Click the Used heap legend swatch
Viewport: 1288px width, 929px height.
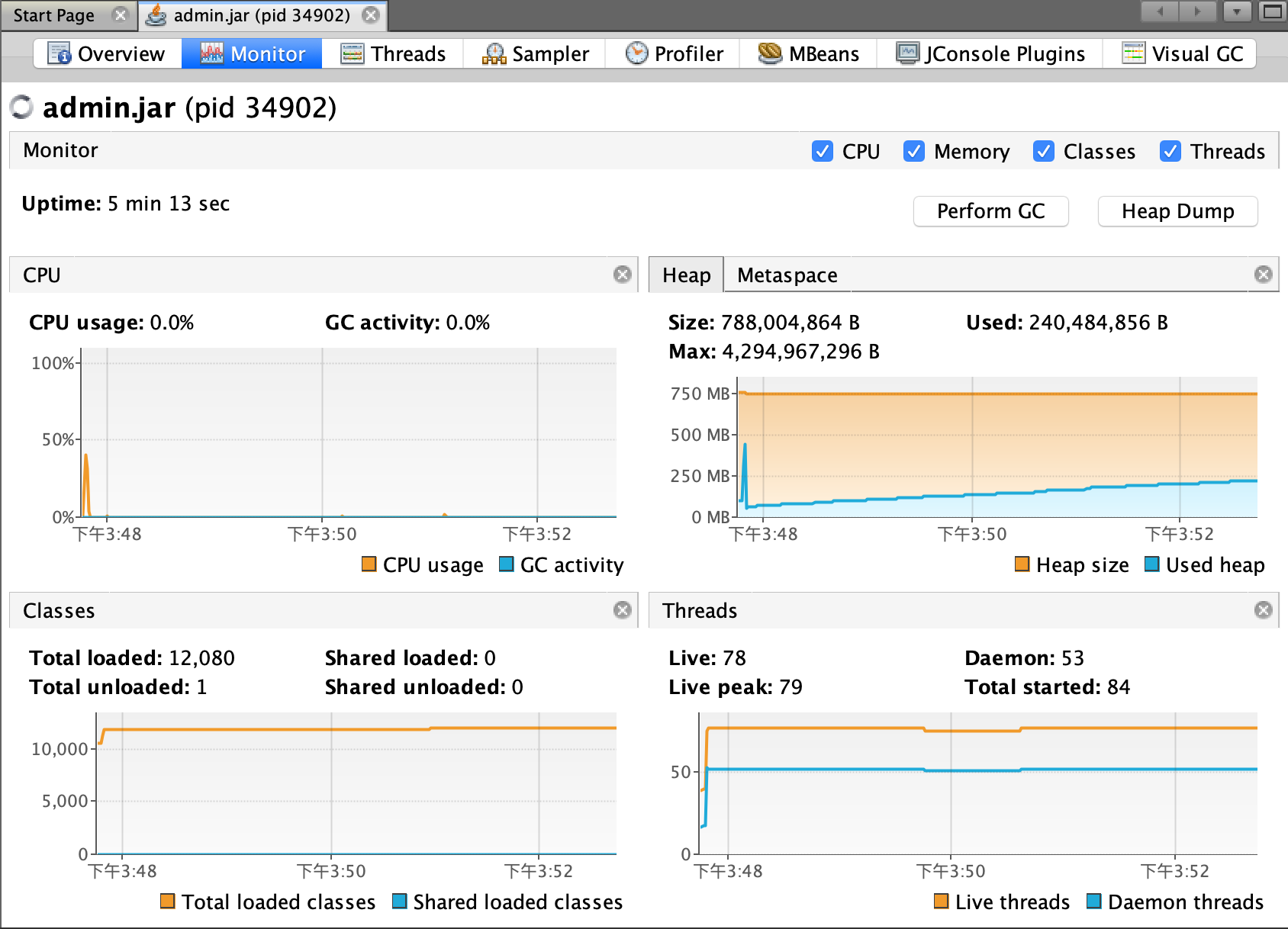1152,564
